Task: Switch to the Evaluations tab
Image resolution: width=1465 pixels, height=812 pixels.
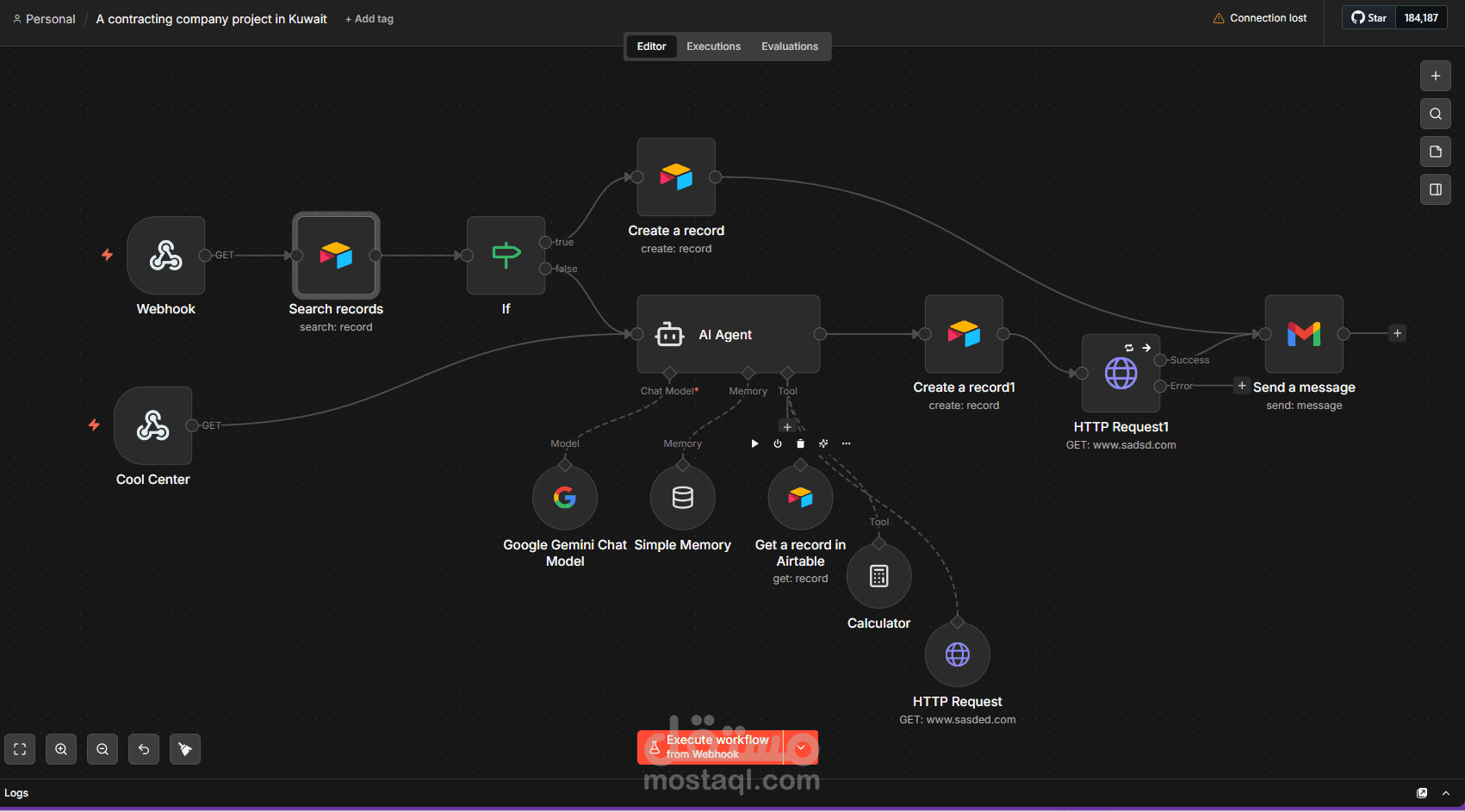Action: (790, 46)
